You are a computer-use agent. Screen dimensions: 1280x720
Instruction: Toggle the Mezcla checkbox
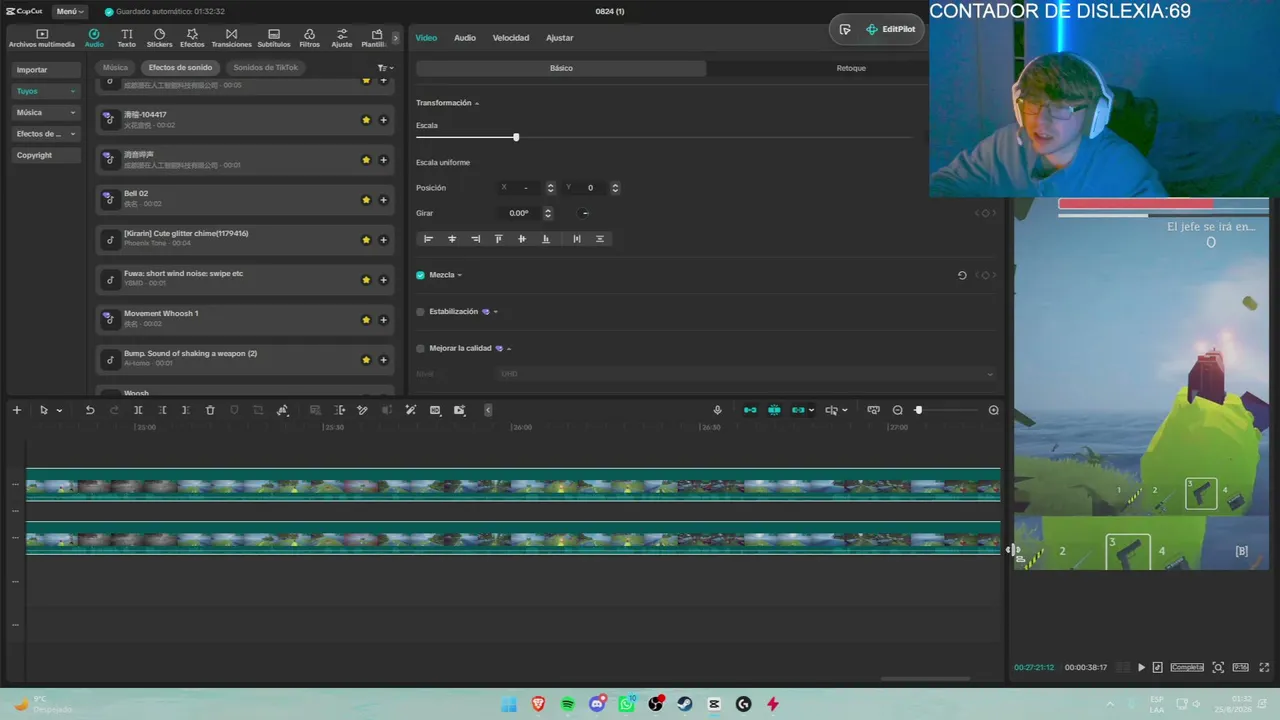pyautogui.click(x=420, y=275)
